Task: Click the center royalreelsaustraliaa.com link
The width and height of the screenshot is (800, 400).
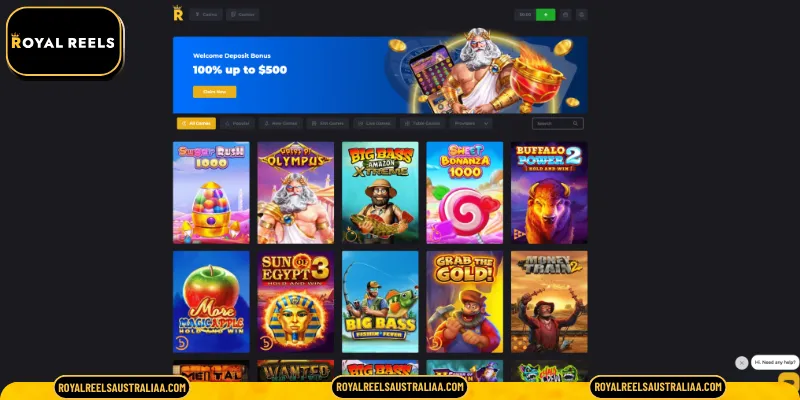Action: pyautogui.click(x=399, y=387)
